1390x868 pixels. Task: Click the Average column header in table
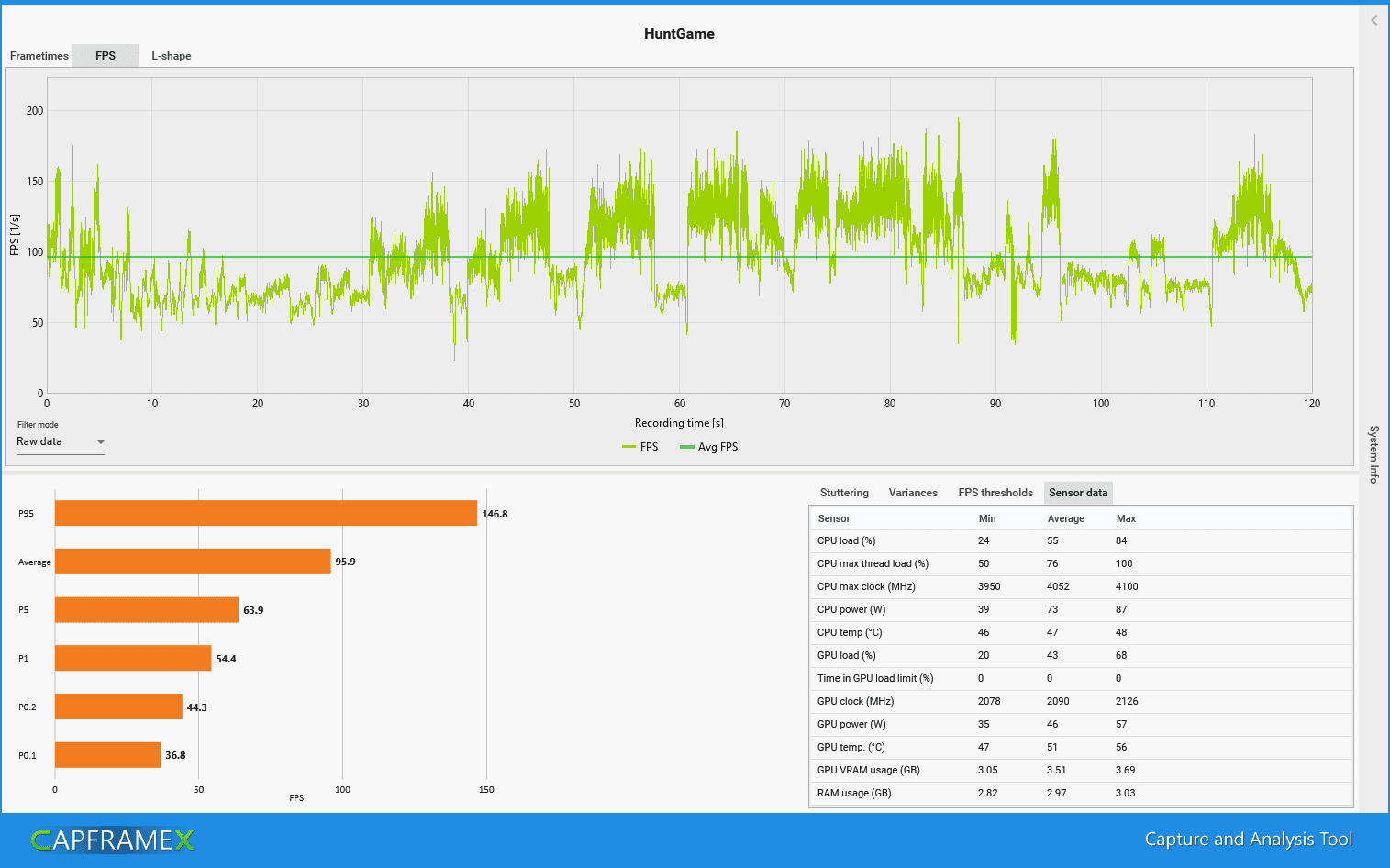pyautogui.click(x=1066, y=518)
